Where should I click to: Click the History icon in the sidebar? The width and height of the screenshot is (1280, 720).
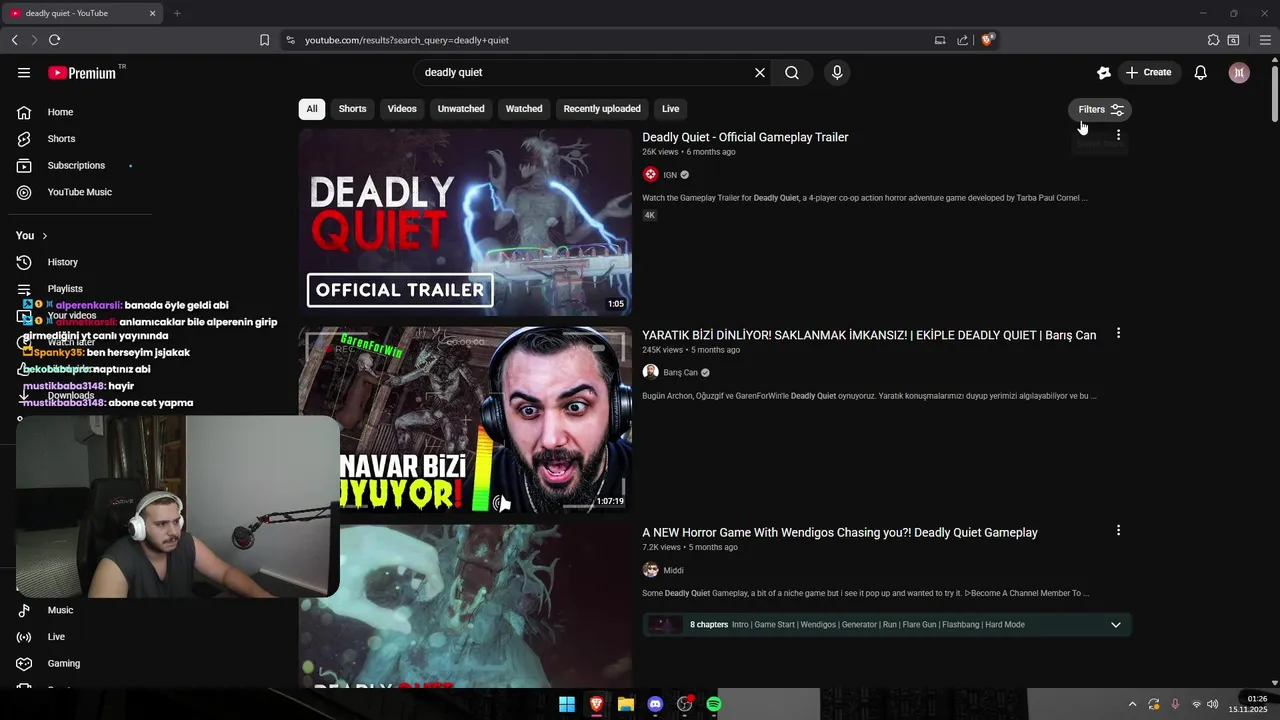[x=24, y=262]
